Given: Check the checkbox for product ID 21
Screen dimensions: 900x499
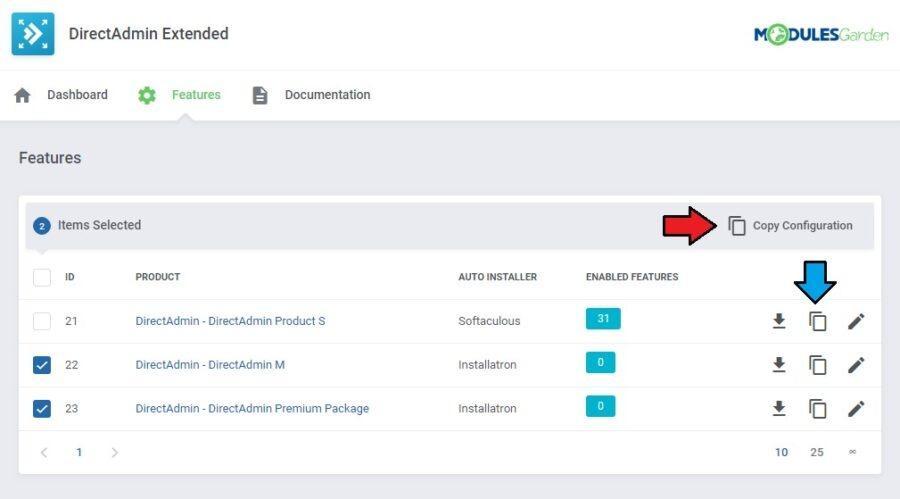Looking at the screenshot, I should 42,321.
